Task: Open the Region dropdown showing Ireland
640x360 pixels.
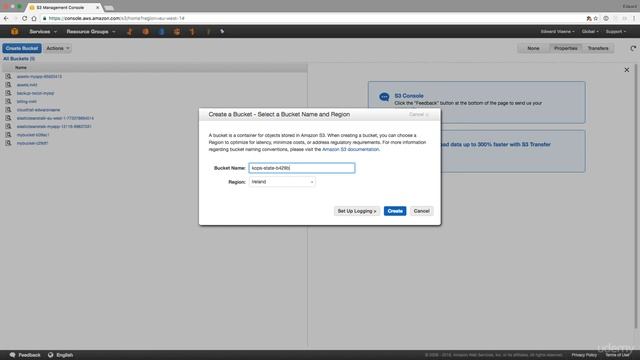Action: [282, 182]
